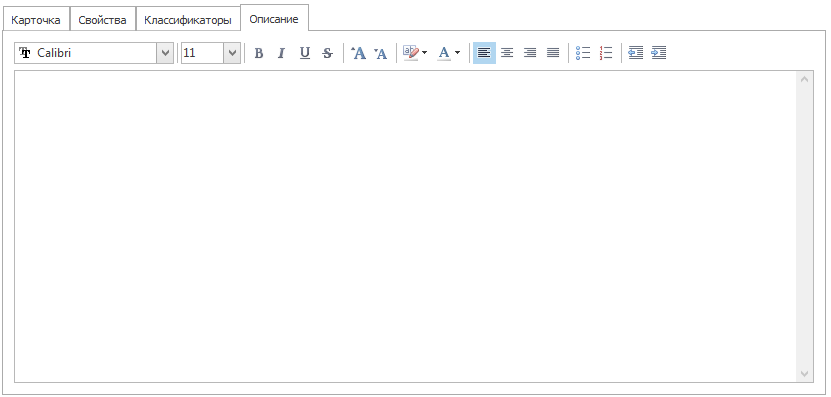Apply font color

[x=444, y=53]
